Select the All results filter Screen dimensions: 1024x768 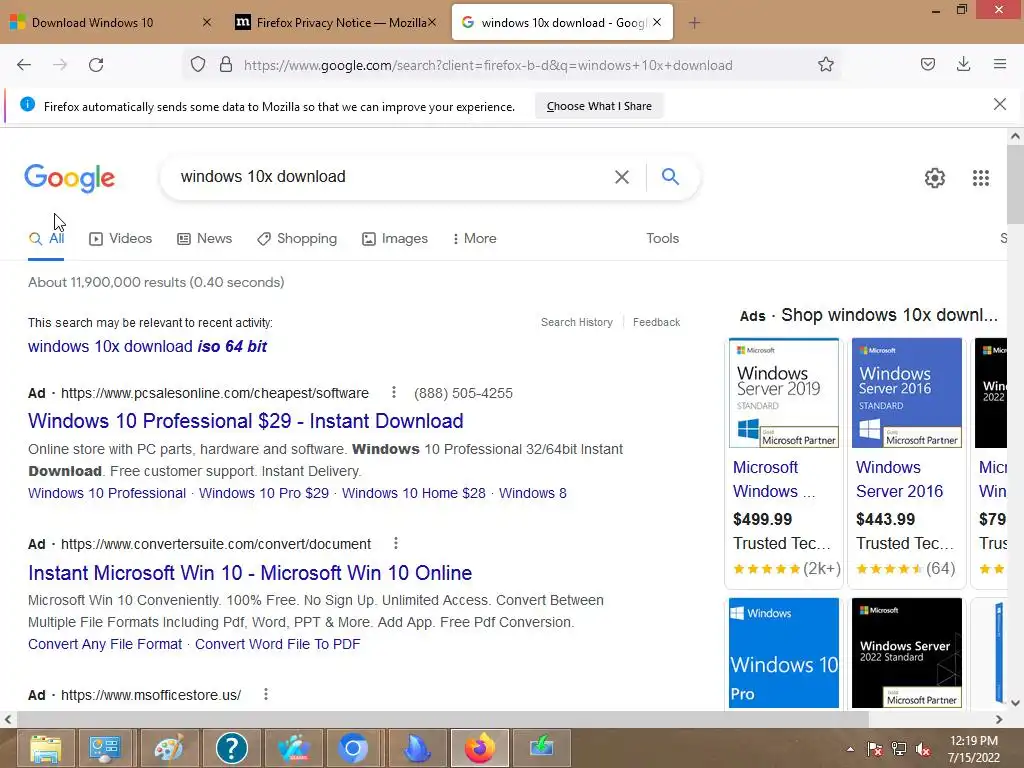[x=46, y=238]
